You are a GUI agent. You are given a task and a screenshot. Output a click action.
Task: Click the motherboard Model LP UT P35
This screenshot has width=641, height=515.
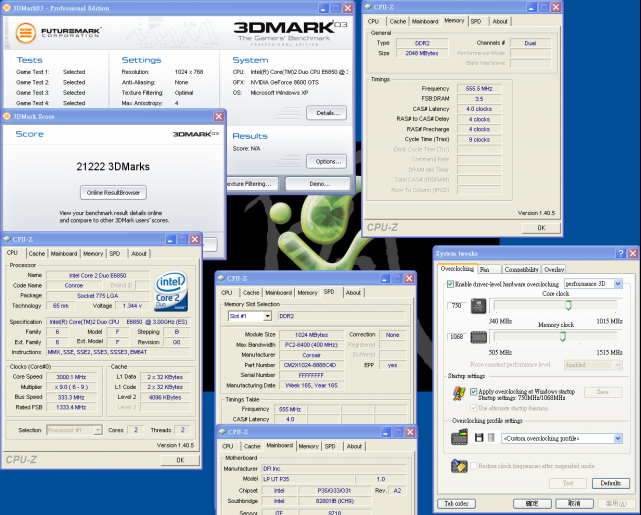pyautogui.click(x=307, y=479)
